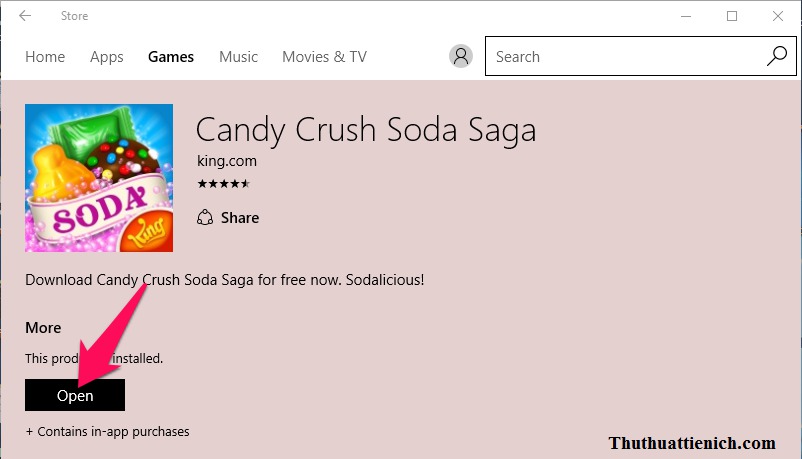The height and width of the screenshot is (459, 802).
Task: Go to the Home tab
Action: click(x=45, y=57)
